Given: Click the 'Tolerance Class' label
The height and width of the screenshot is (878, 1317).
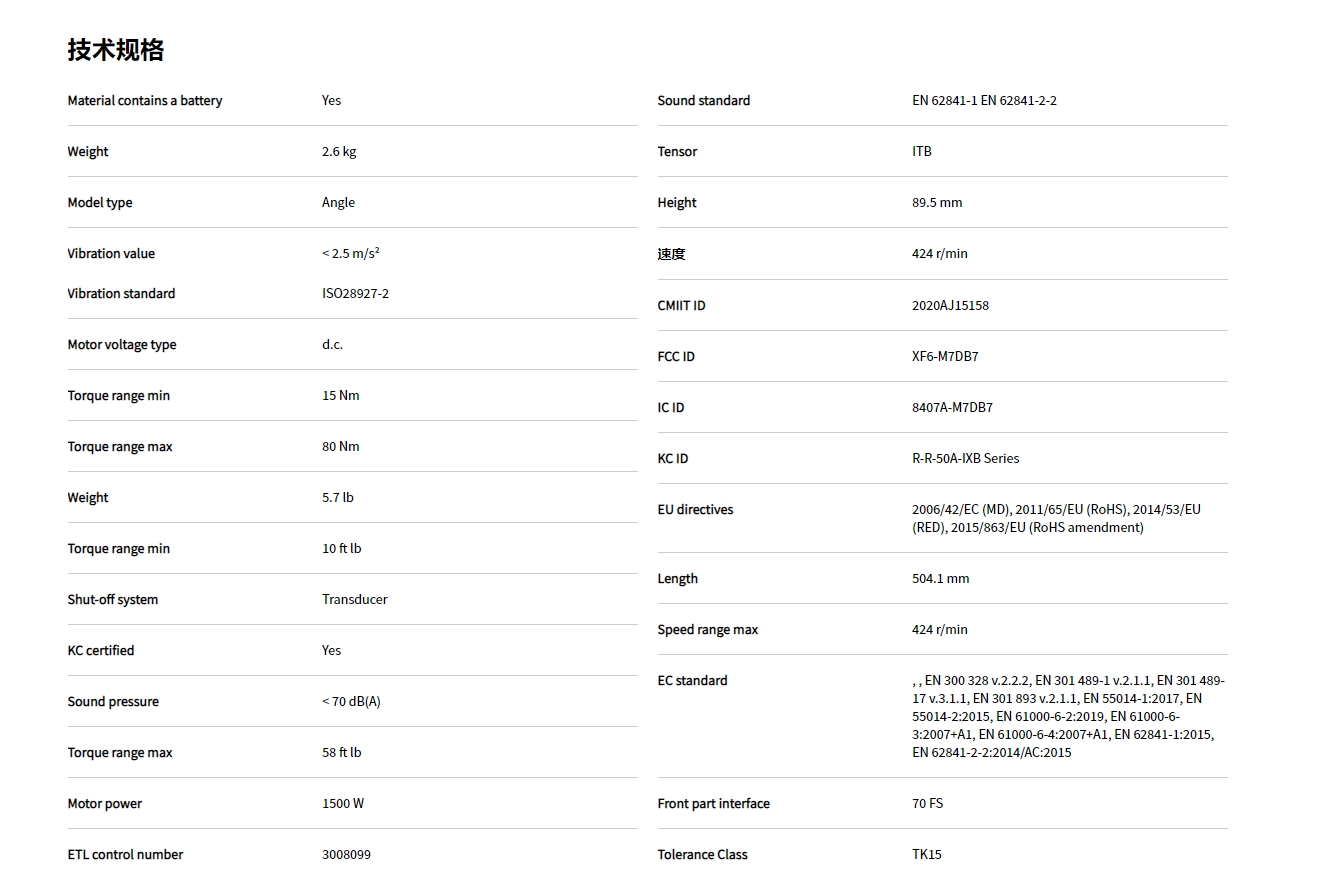Looking at the screenshot, I should 702,854.
